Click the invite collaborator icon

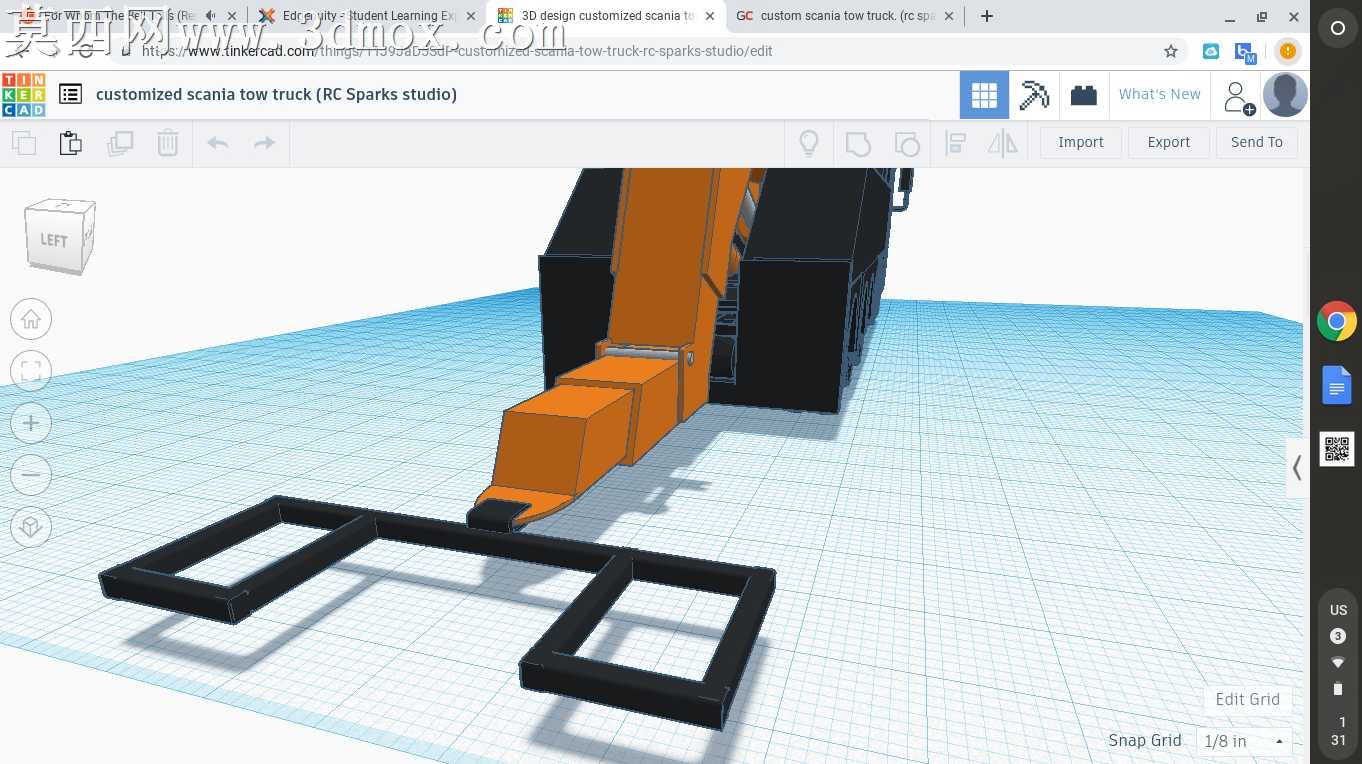(x=1238, y=97)
